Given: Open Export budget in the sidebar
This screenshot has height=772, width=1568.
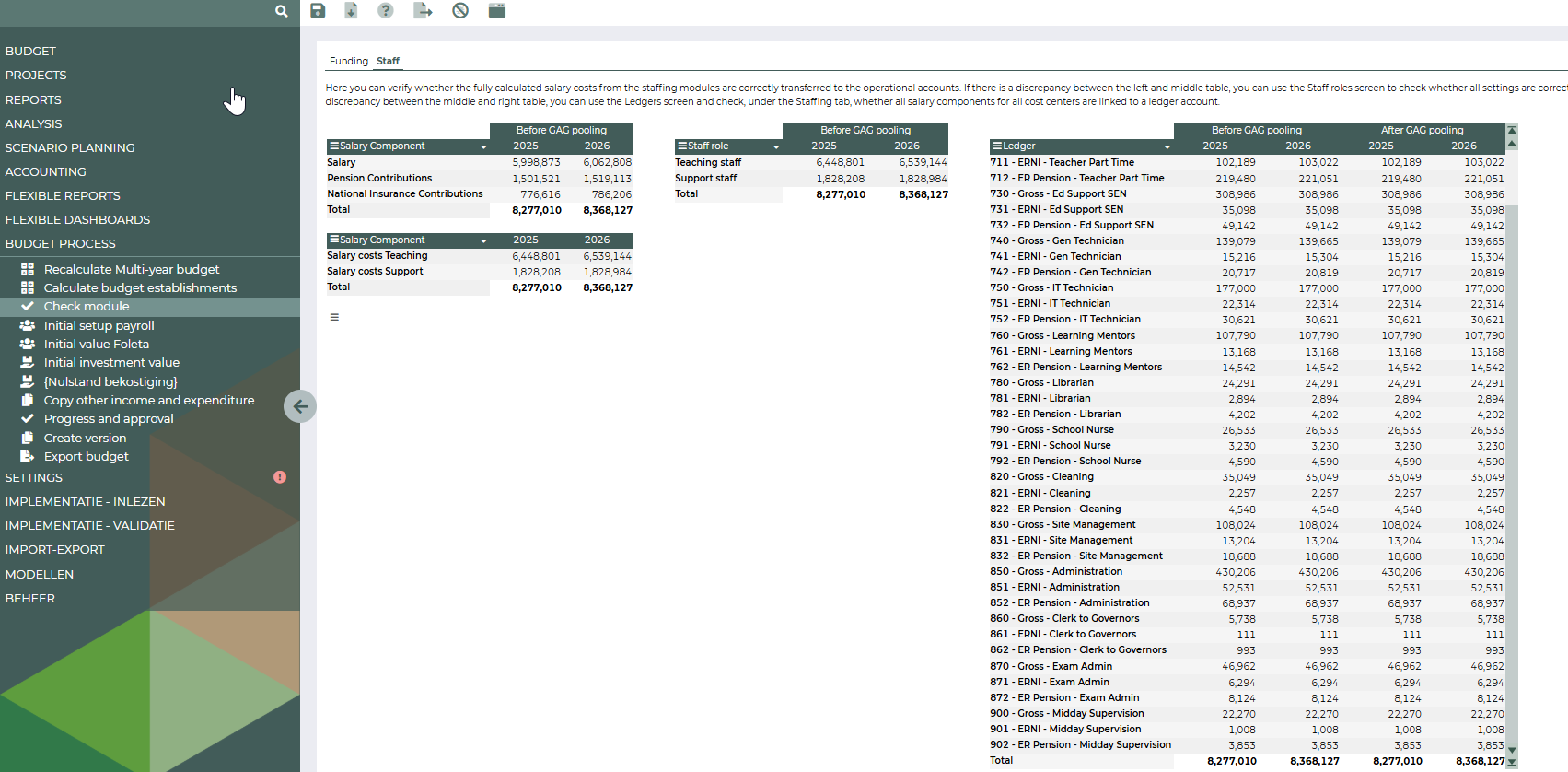Looking at the screenshot, I should (87, 456).
